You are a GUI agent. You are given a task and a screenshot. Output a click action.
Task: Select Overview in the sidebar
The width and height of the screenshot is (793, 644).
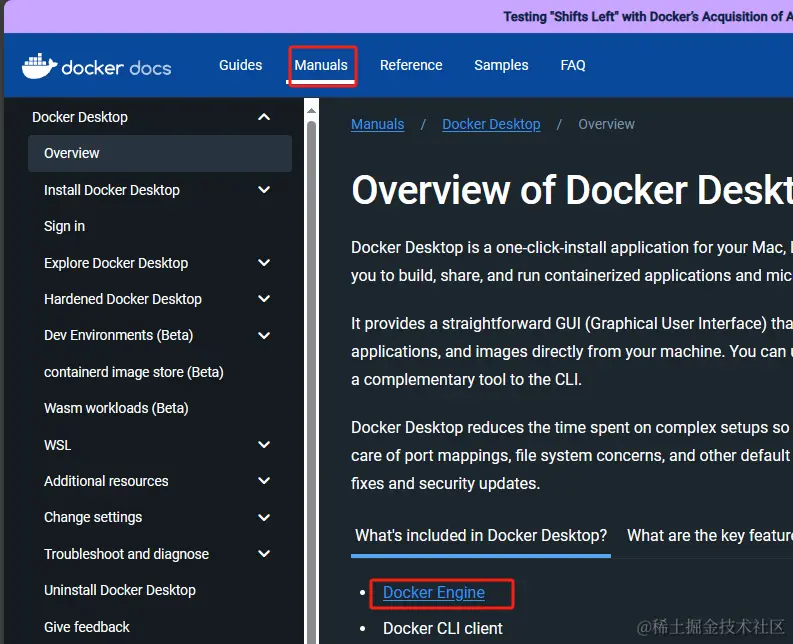click(x=160, y=153)
